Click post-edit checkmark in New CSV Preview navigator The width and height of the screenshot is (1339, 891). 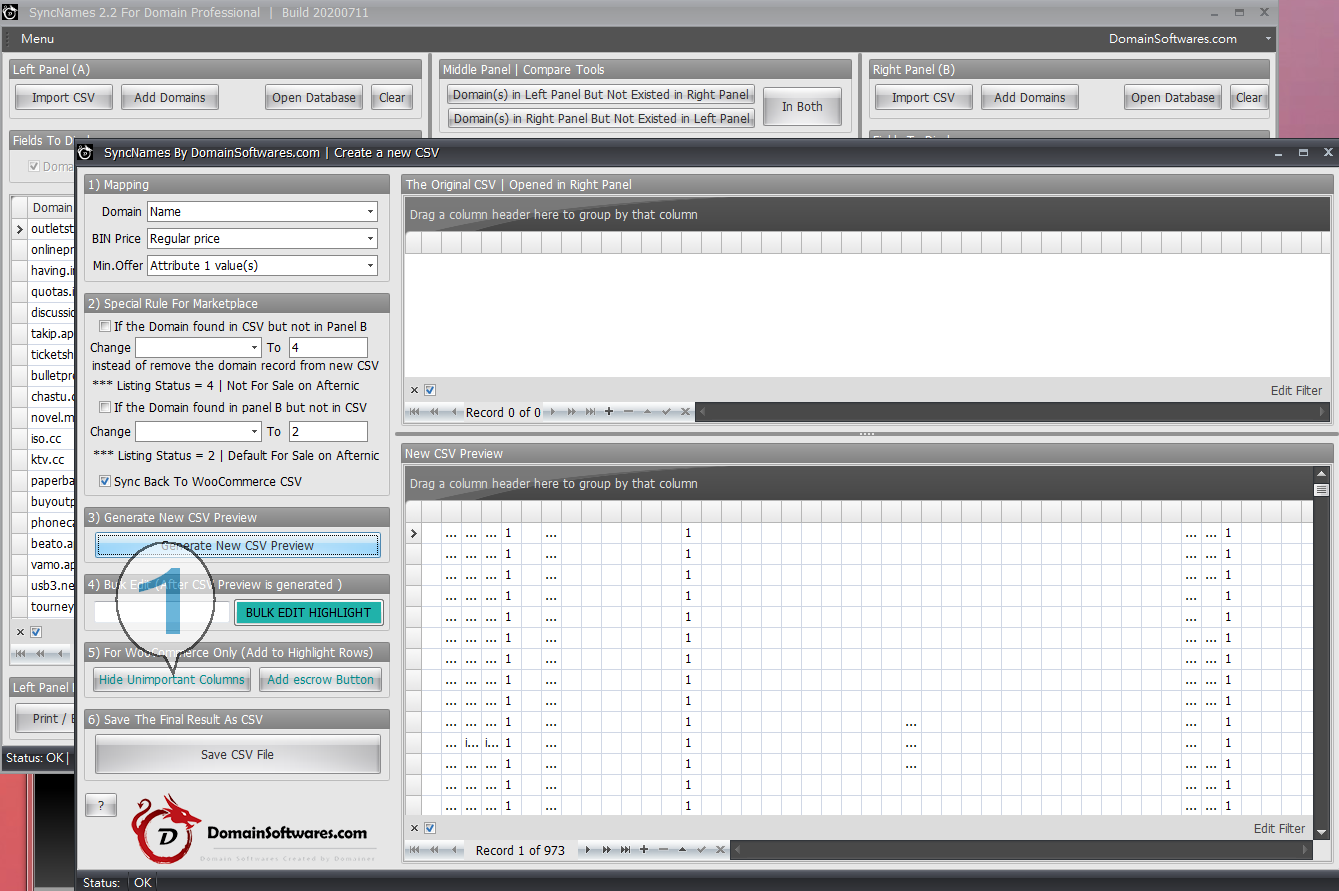701,850
